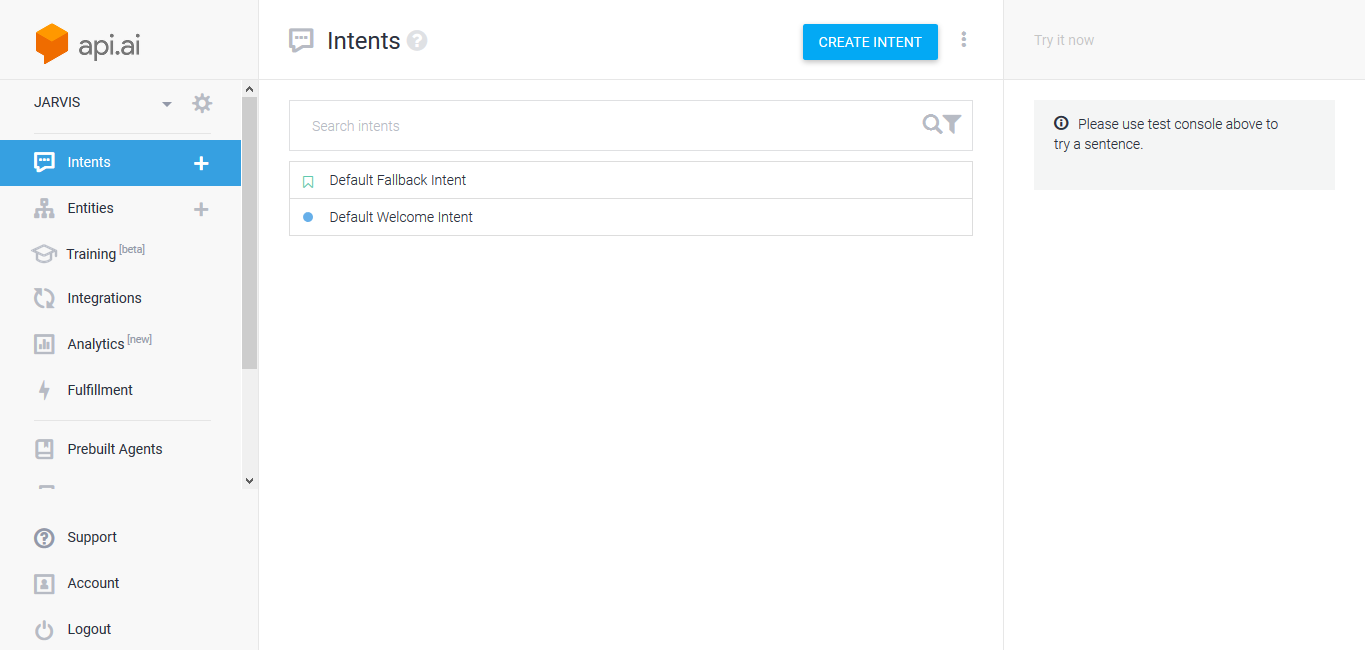
Task: Expand the JARVIS agent dropdown
Action: (166, 103)
